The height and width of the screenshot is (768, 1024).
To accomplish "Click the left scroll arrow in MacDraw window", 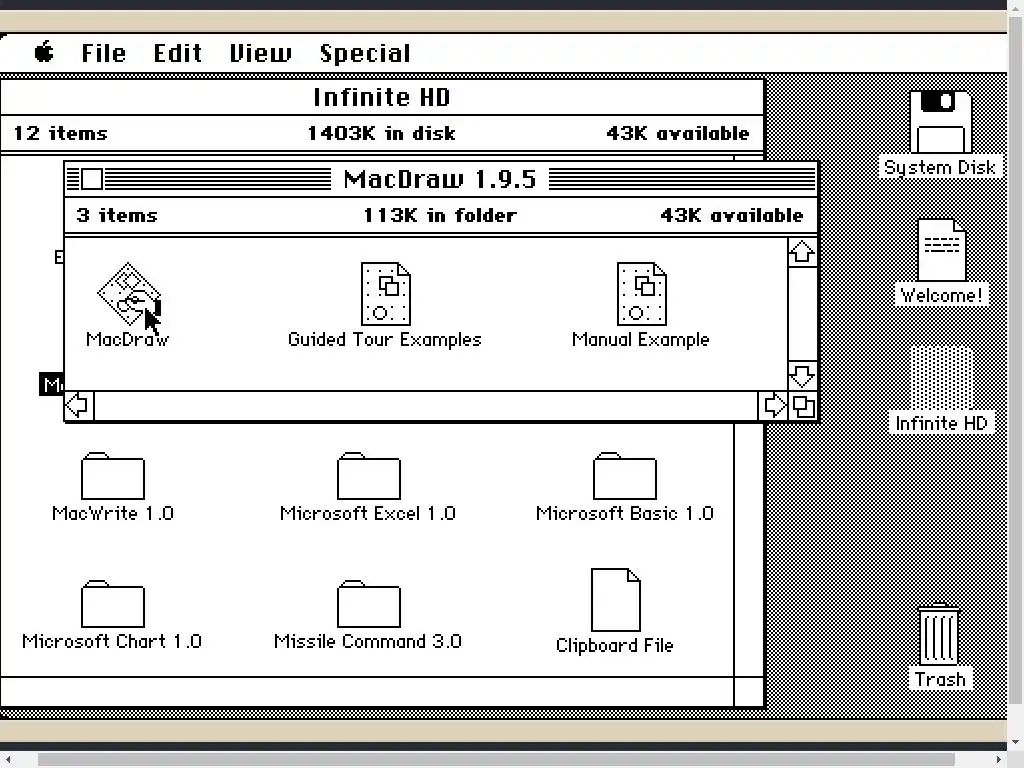I will [79, 406].
